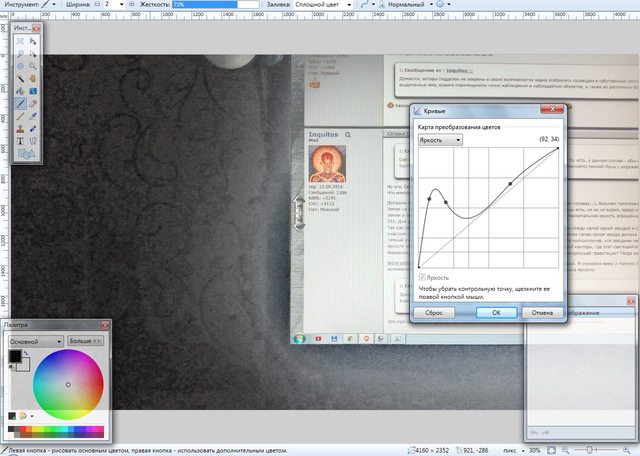Open the Основной color selector dropdown

pyautogui.click(x=36, y=341)
